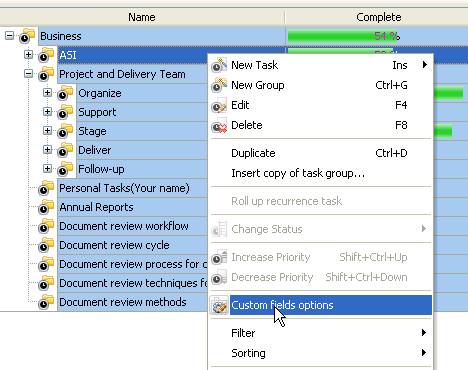Image resolution: width=468 pixels, height=370 pixels.
Task: Open the New Task submenu arrow
Action: pyautogui.click(x=424, y=64)
